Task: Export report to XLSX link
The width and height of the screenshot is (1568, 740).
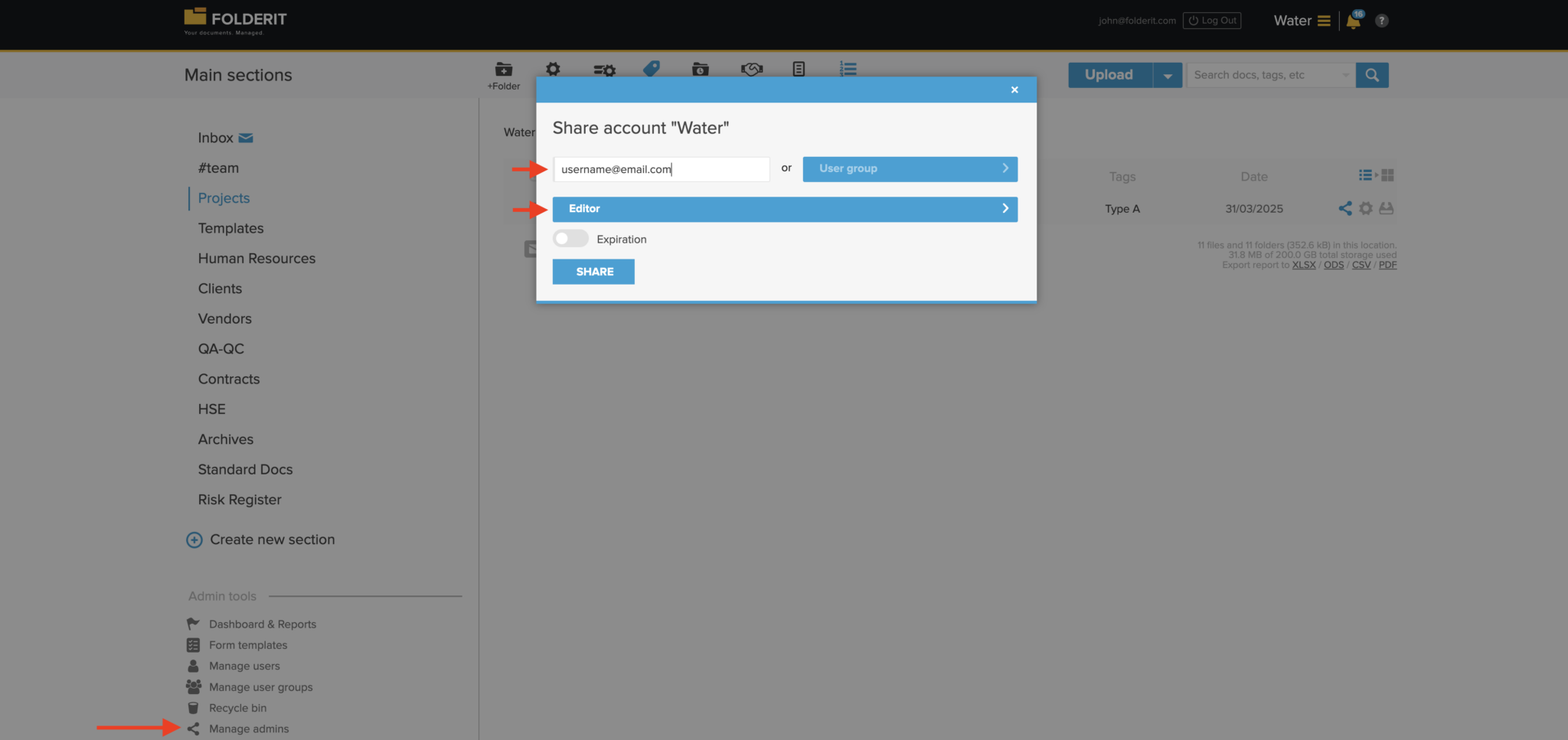Action: pyautogui.click(x=1304, y=265)
